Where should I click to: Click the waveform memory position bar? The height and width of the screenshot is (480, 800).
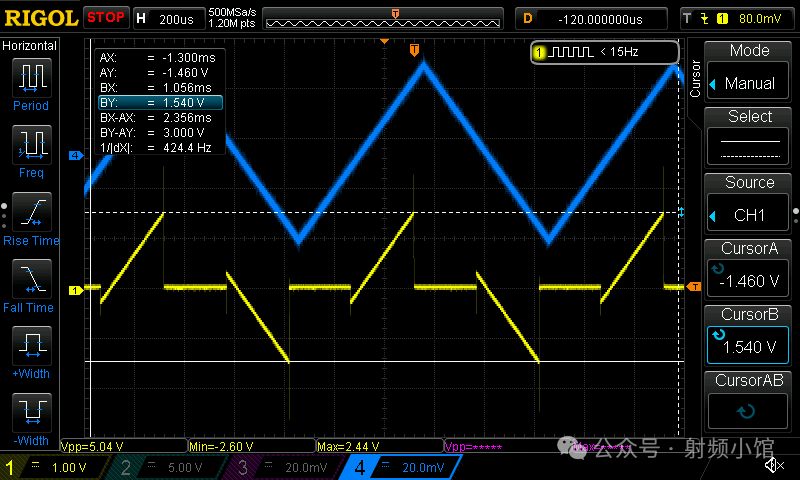[395, 20]
